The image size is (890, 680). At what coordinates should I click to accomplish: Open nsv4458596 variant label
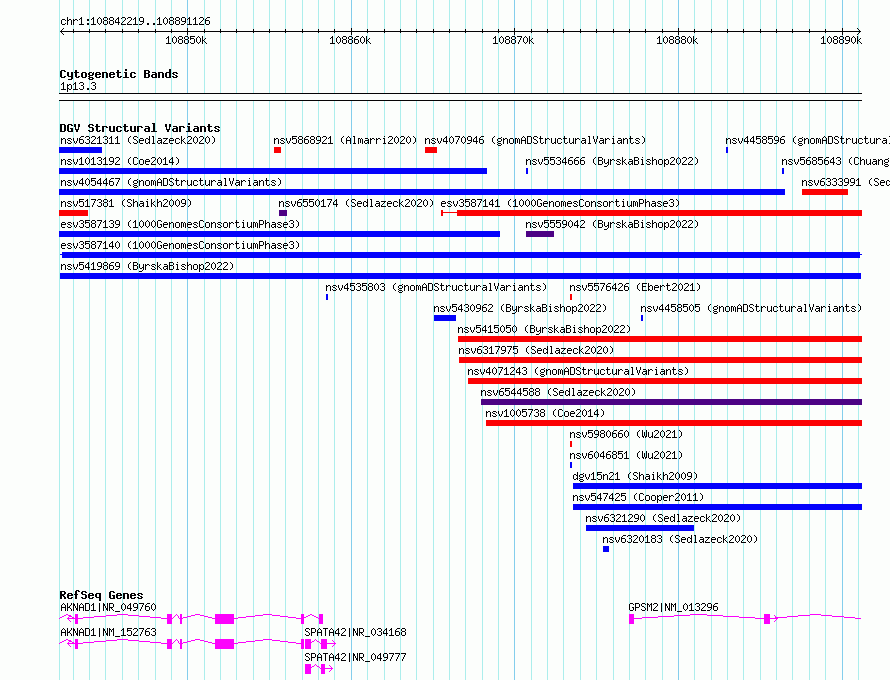(807, 140)
